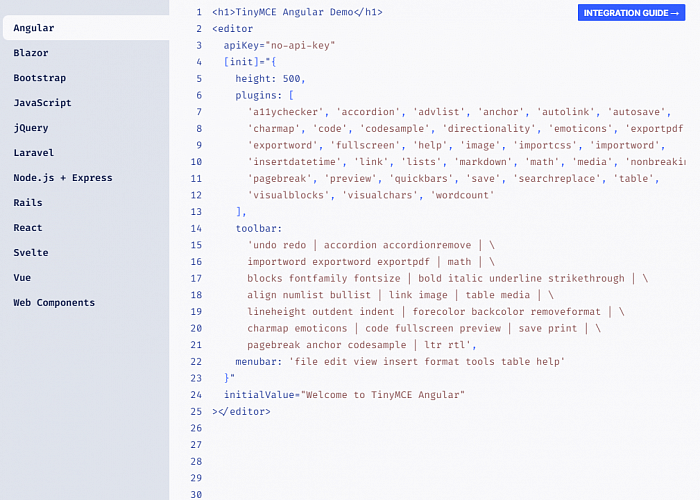The width and height of the screenshot is (700, 500).
Task: Click the Integration Guide button
Action: (632, 13)
